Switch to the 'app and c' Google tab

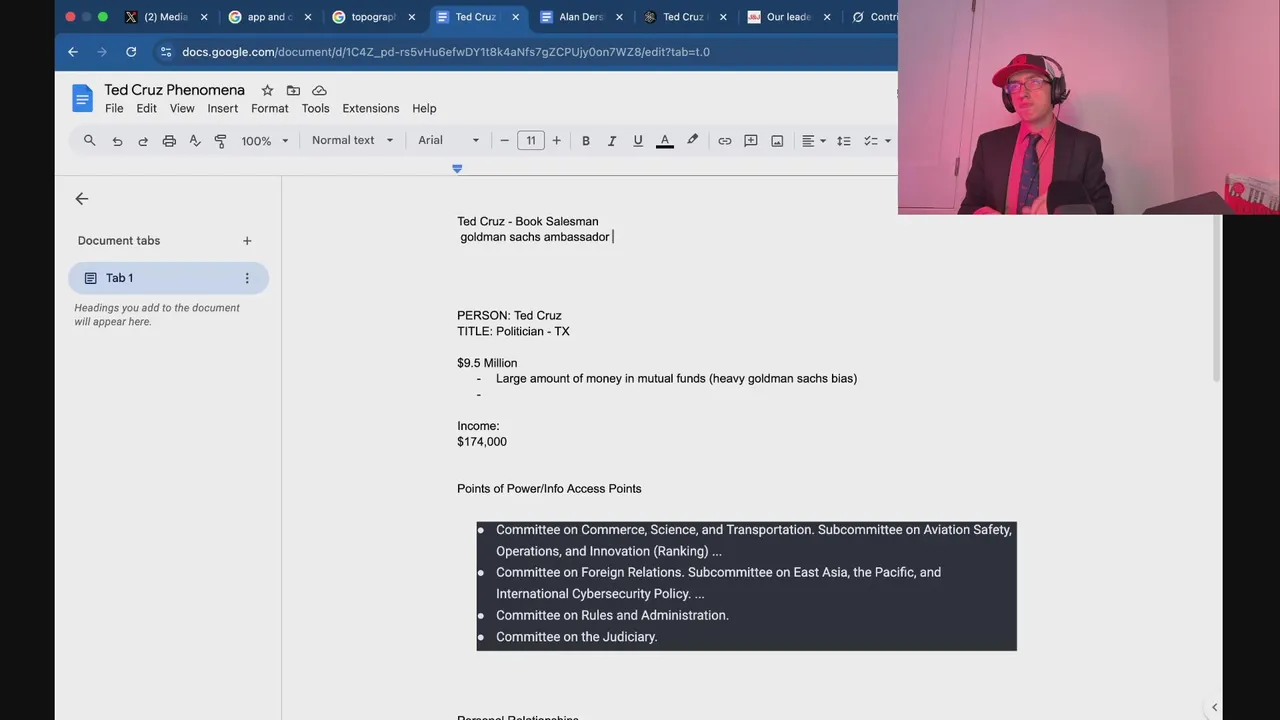pyautogui.click(x=269, y=17)
